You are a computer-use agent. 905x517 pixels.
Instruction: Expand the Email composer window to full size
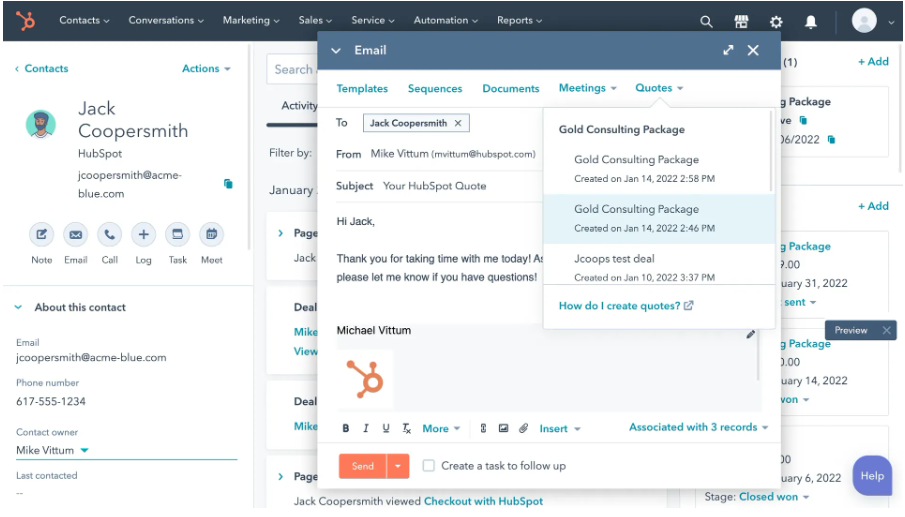click(728, 50)
